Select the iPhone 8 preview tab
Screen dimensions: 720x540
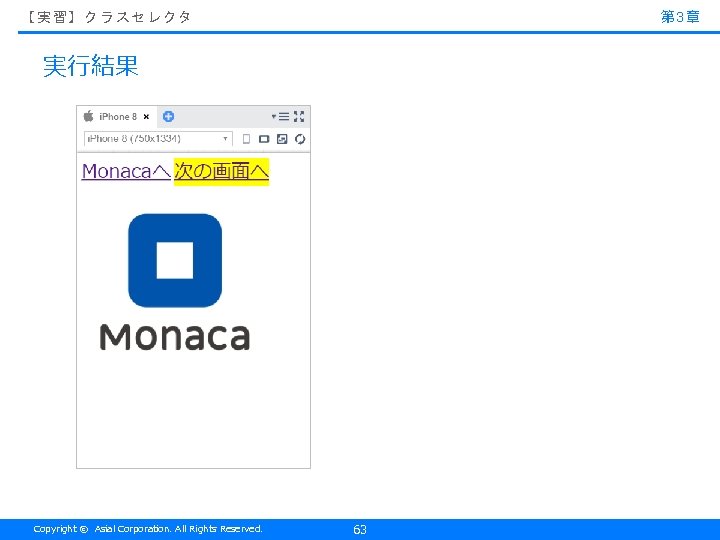(x=117, y=117)
